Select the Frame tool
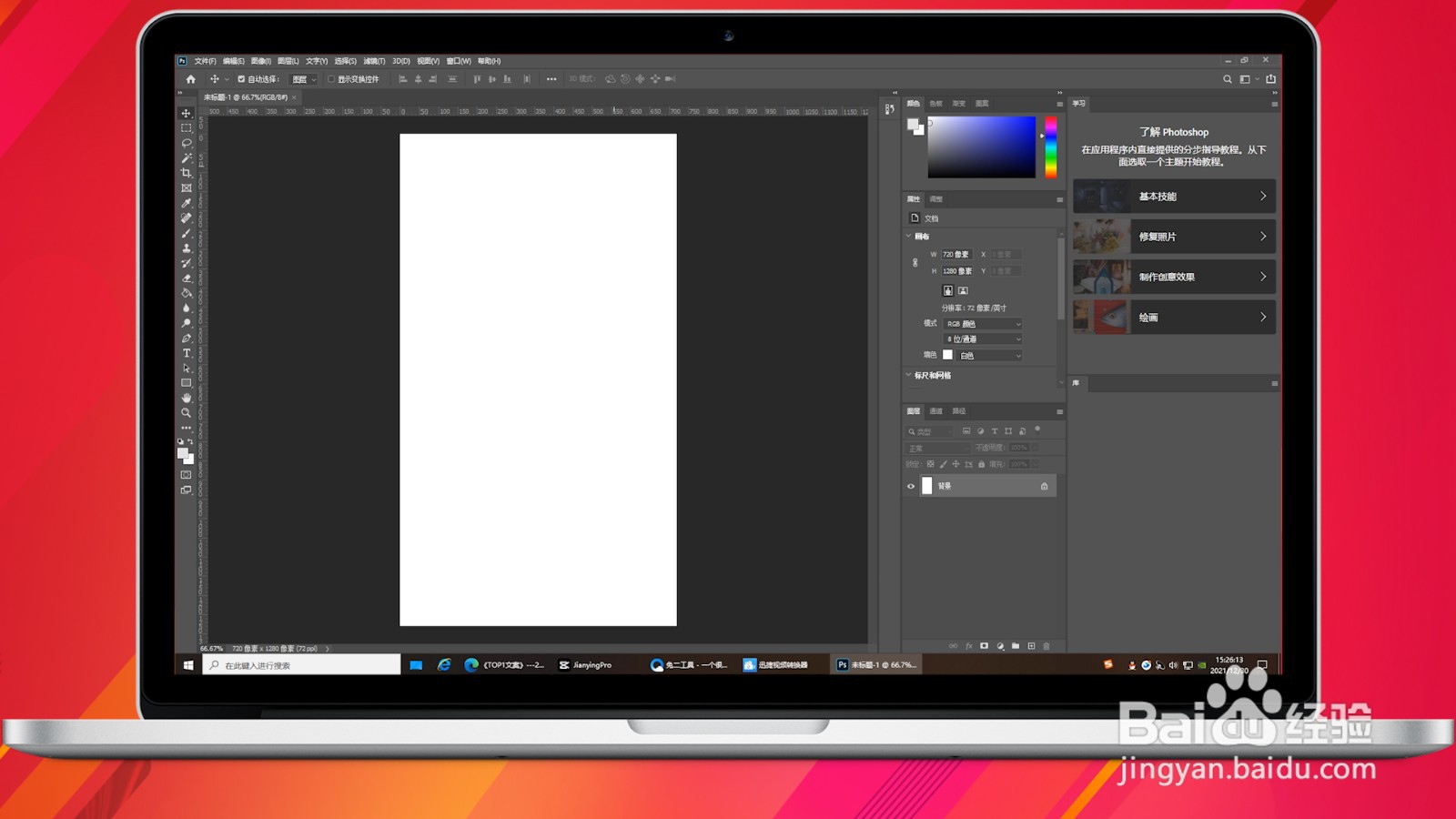This screenshot has width=1456, height=819. pyautogui.click(x=187, y=188)
